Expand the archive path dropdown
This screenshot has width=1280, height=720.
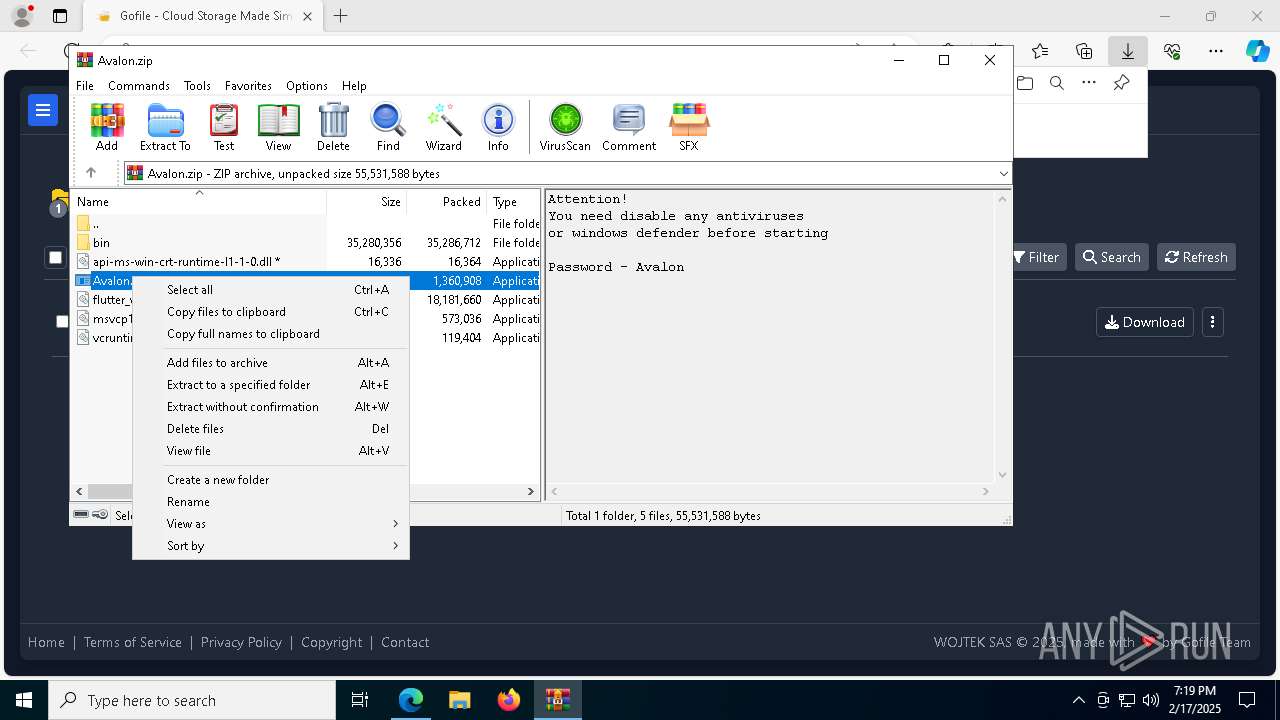click(x=1003, y=173)
